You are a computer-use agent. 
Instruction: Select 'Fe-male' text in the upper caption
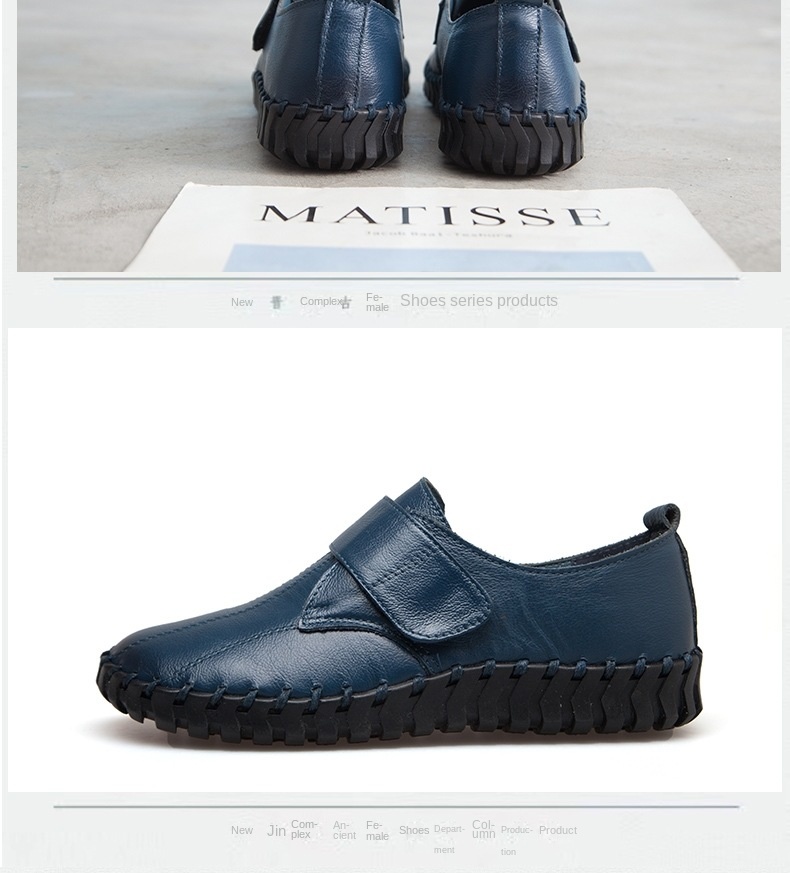[377, 302]
